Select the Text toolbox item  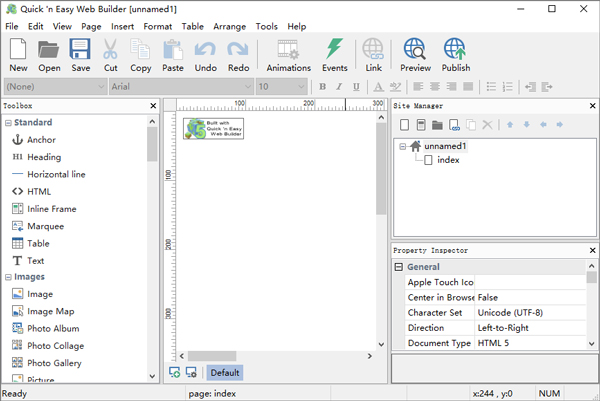(28, 261)
